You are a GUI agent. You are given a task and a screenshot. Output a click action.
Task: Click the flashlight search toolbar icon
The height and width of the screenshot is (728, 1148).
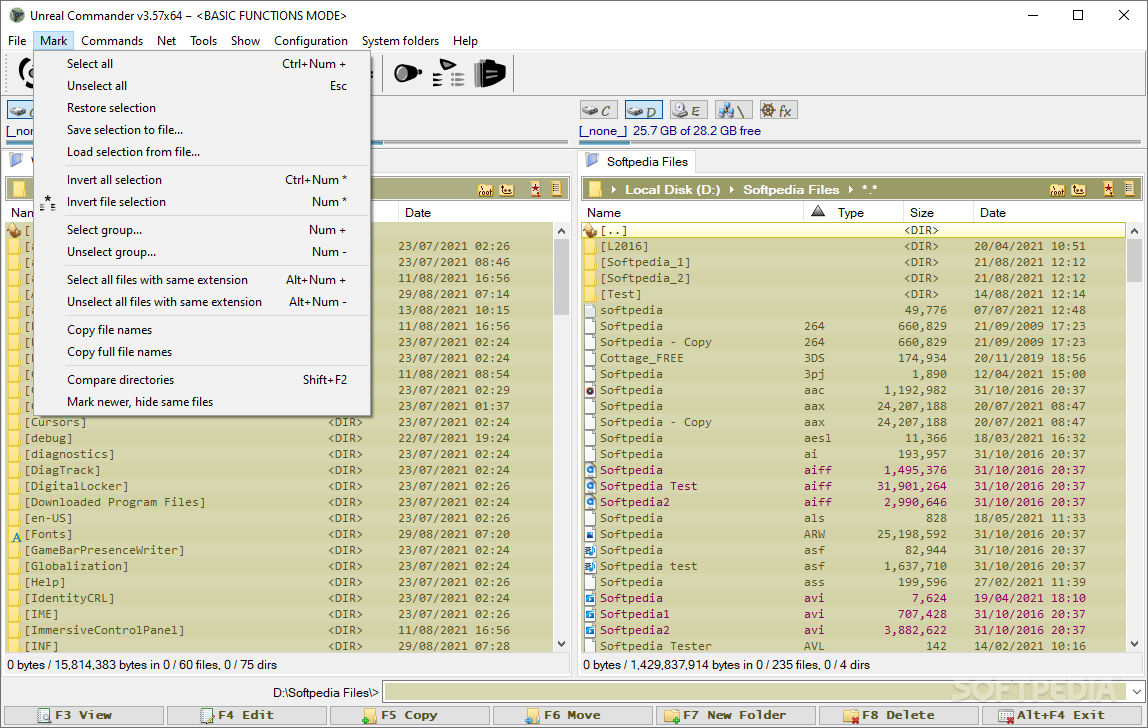(408, 73)
